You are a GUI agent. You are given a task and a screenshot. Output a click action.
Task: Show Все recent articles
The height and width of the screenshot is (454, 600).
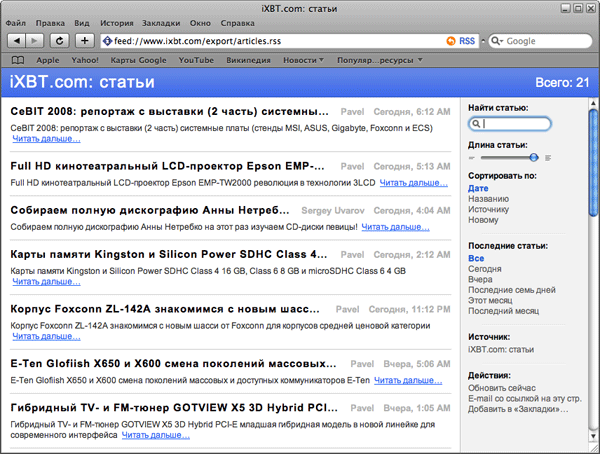[x=476, y=258]
